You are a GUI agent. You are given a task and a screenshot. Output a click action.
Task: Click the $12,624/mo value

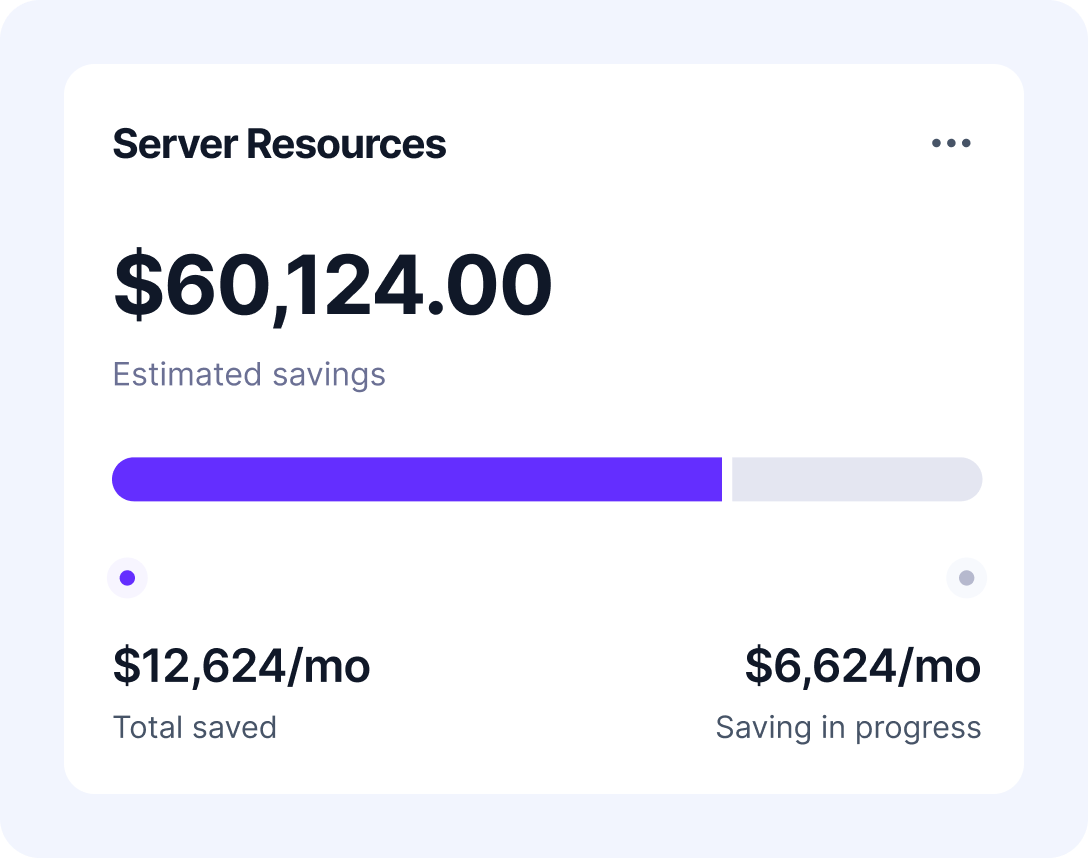pyautogui.click(x=241, y=666)
